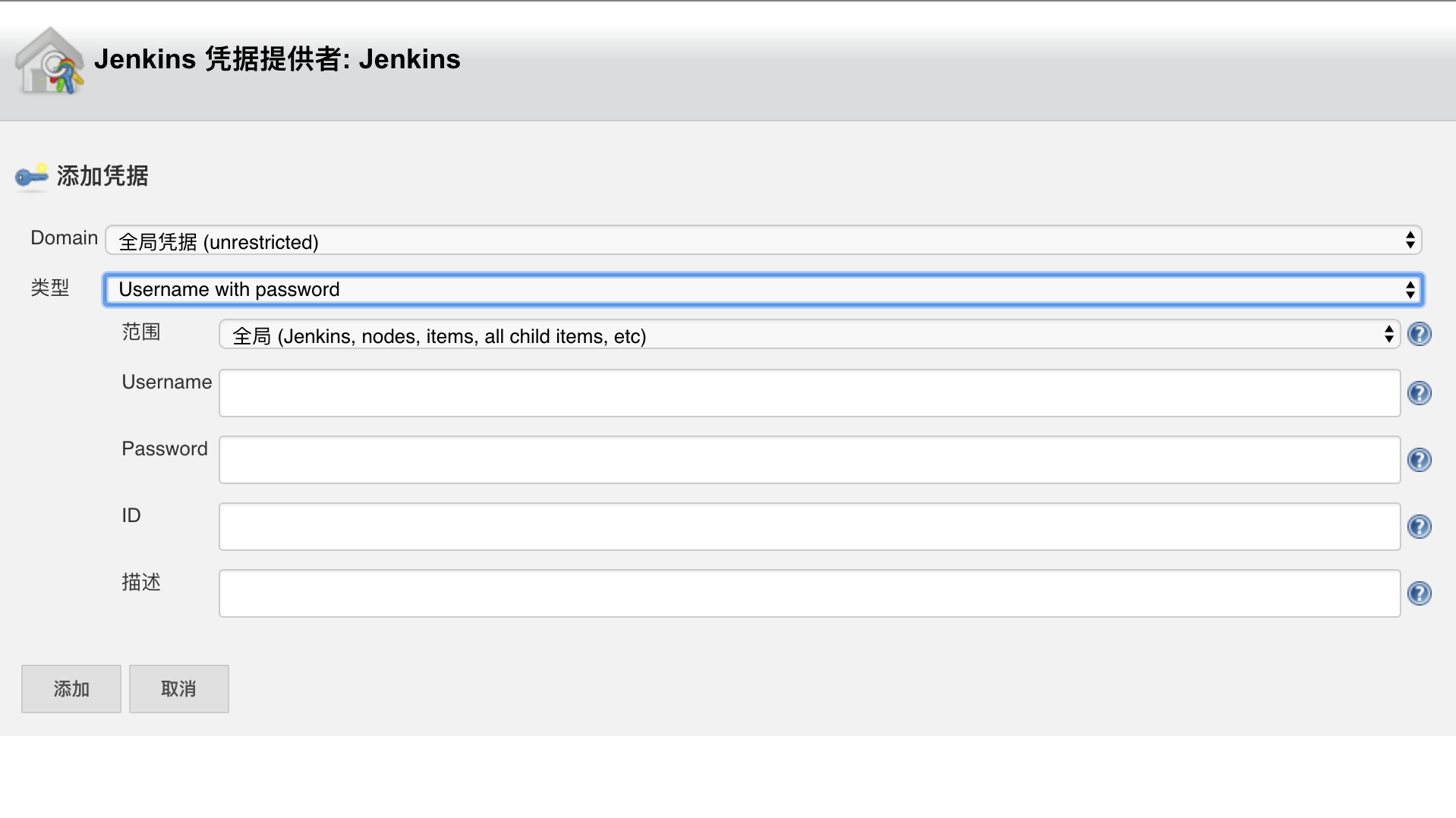Click the key icon beside 添加凭据

[x=31, y=176]
